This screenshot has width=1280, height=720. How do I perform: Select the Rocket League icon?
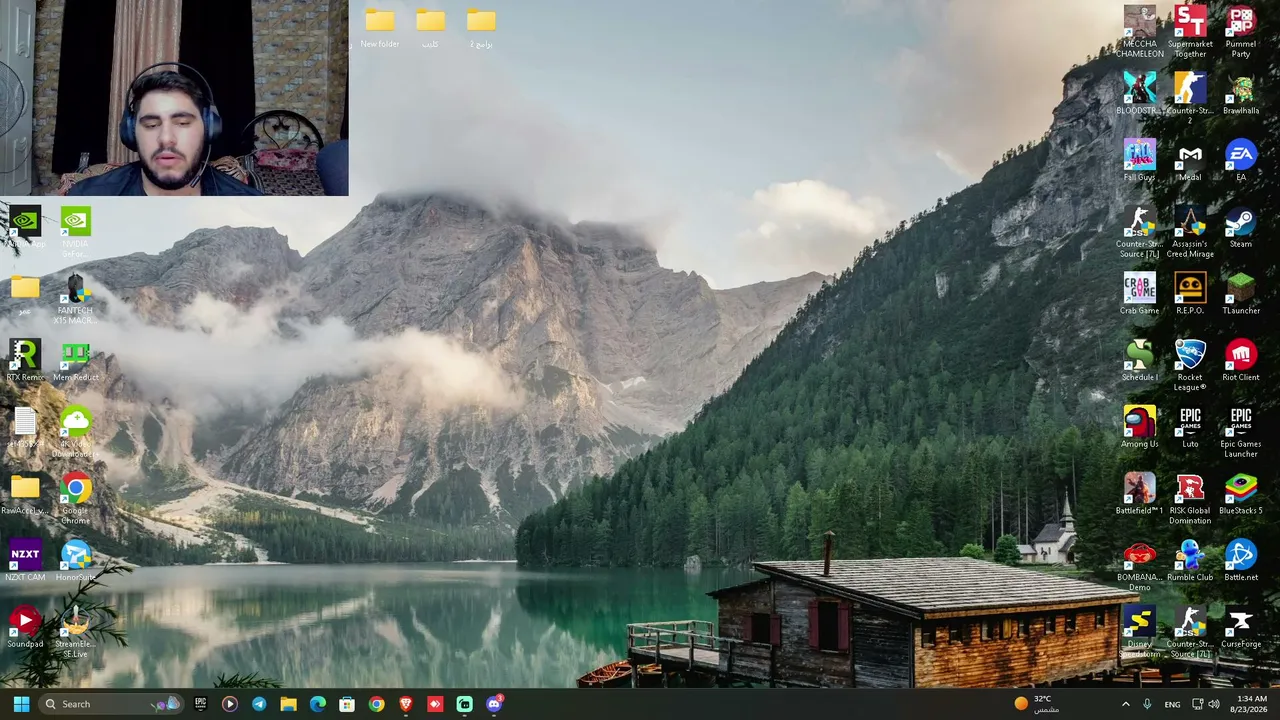pos(1190,366)
